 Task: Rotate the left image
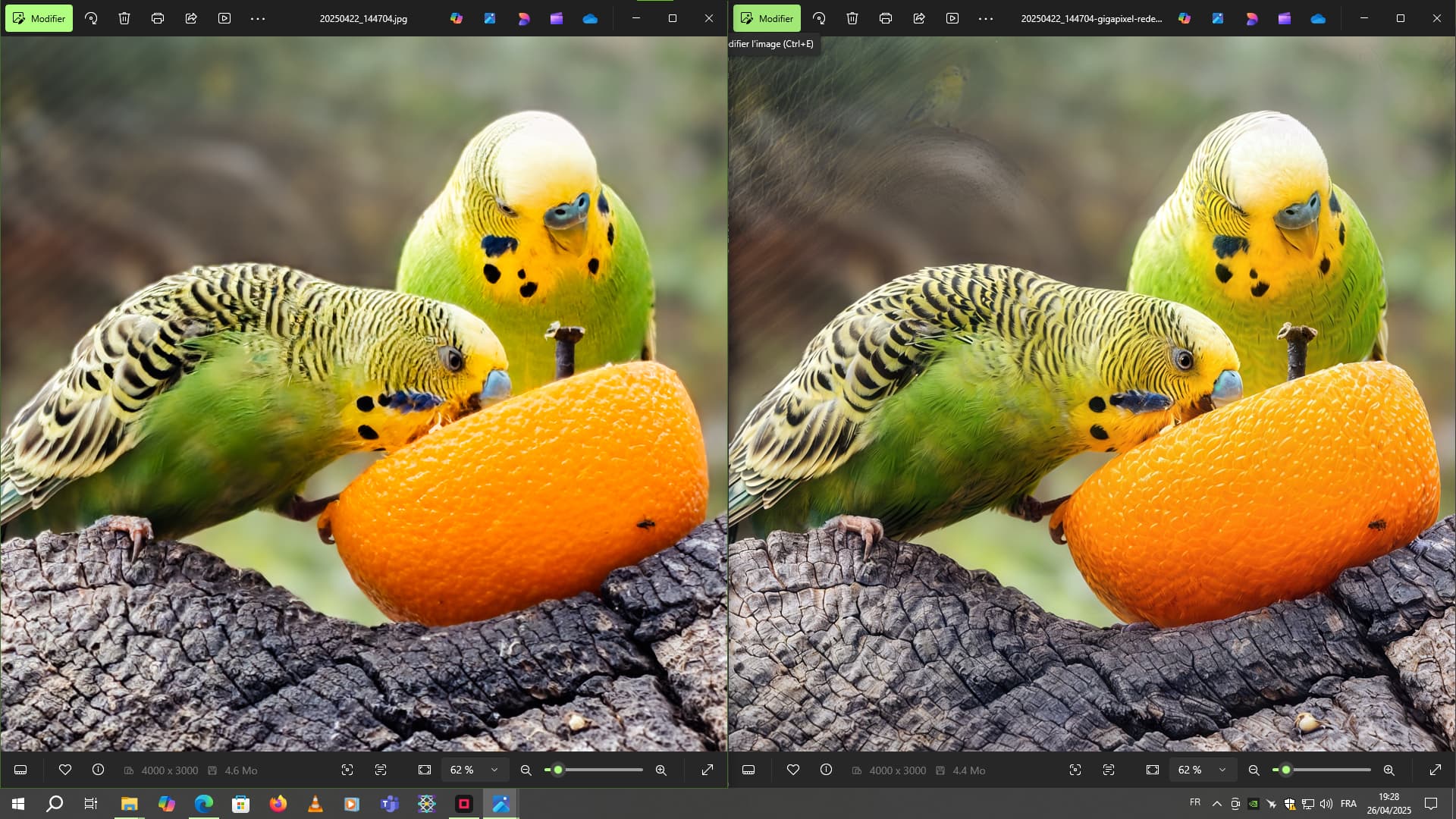point(91,18)
